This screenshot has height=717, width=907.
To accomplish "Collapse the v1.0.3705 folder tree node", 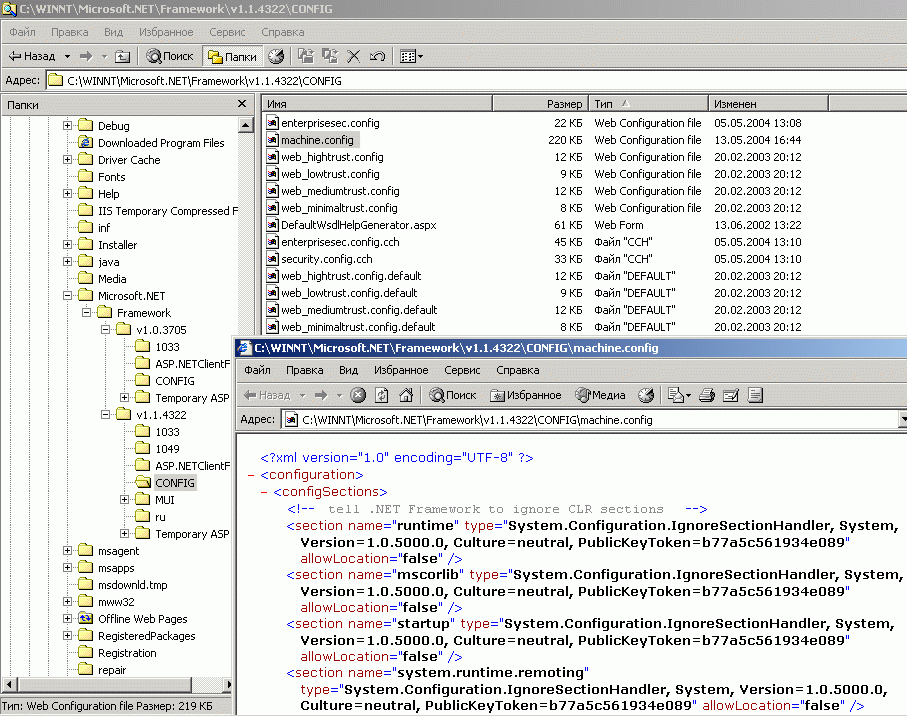I will [x=106, y=330].
